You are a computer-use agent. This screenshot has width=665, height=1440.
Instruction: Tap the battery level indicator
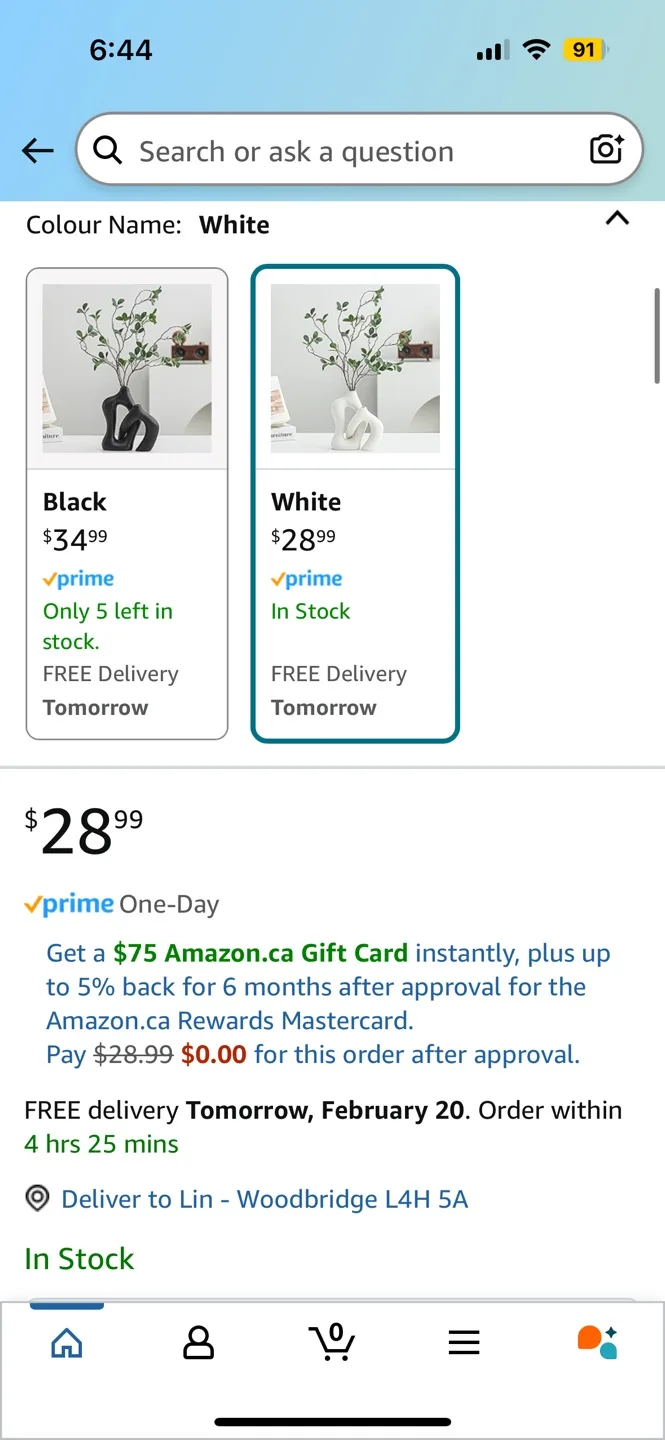pos(585,49)
